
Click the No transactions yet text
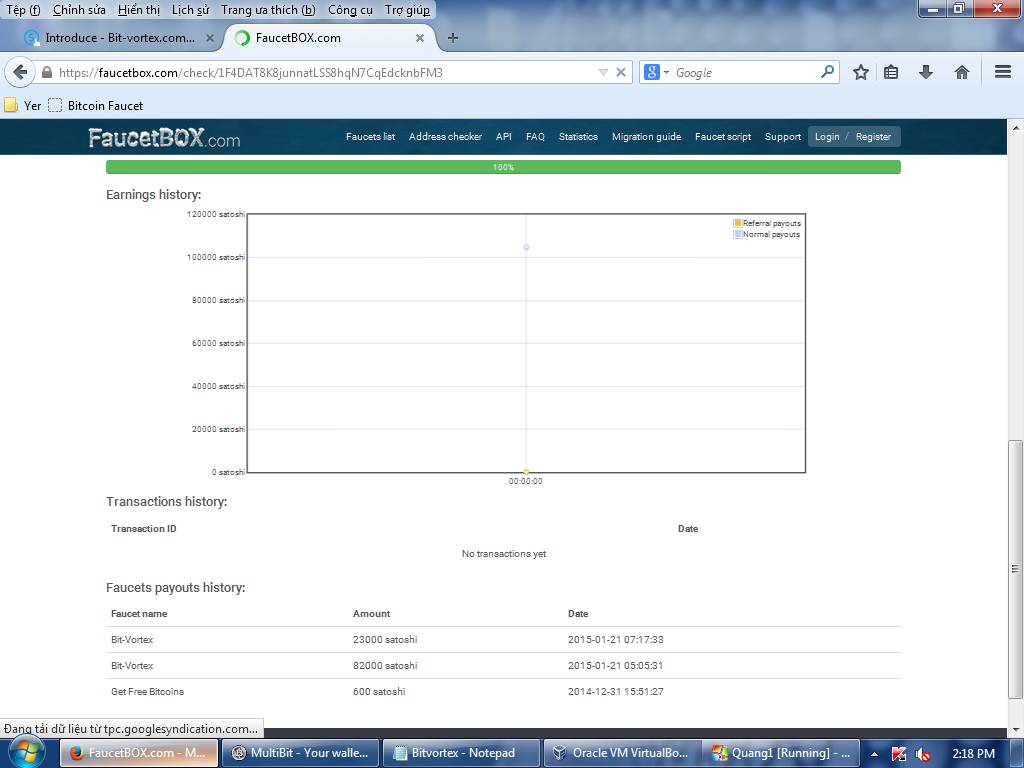coord(504,554)
